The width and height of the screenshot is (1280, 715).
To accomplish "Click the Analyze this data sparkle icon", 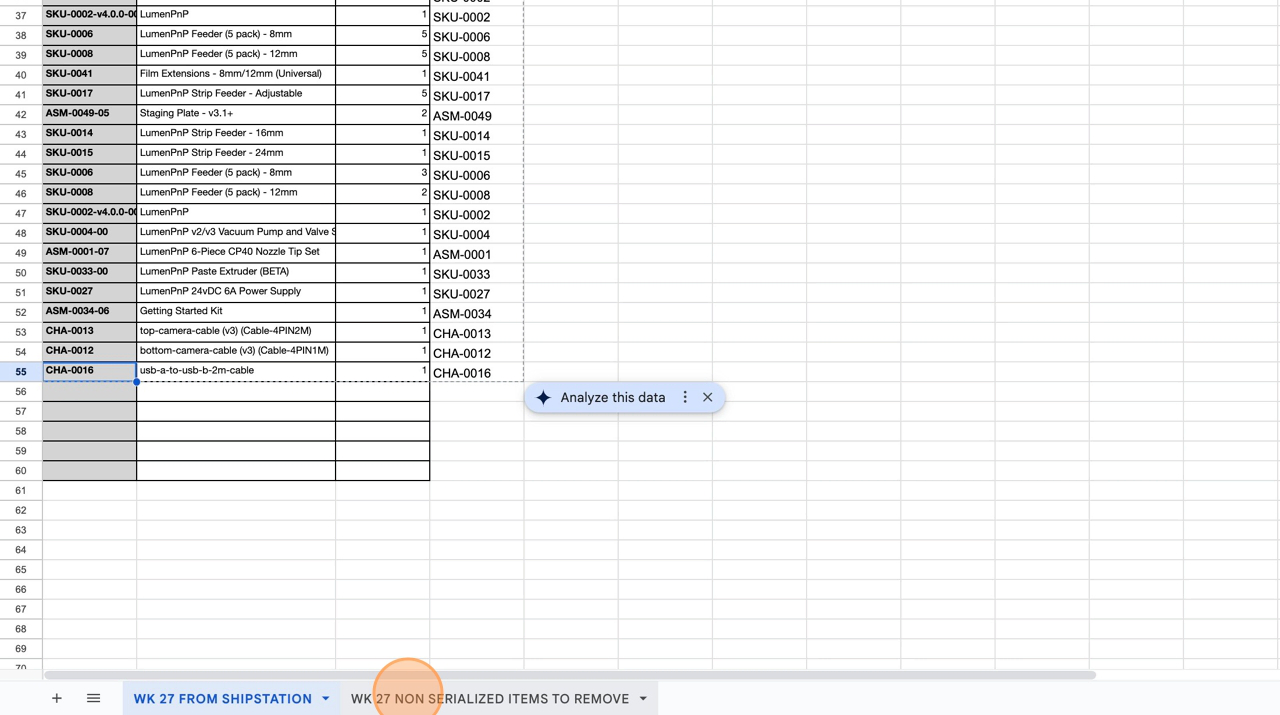I will tap(543, 398).
